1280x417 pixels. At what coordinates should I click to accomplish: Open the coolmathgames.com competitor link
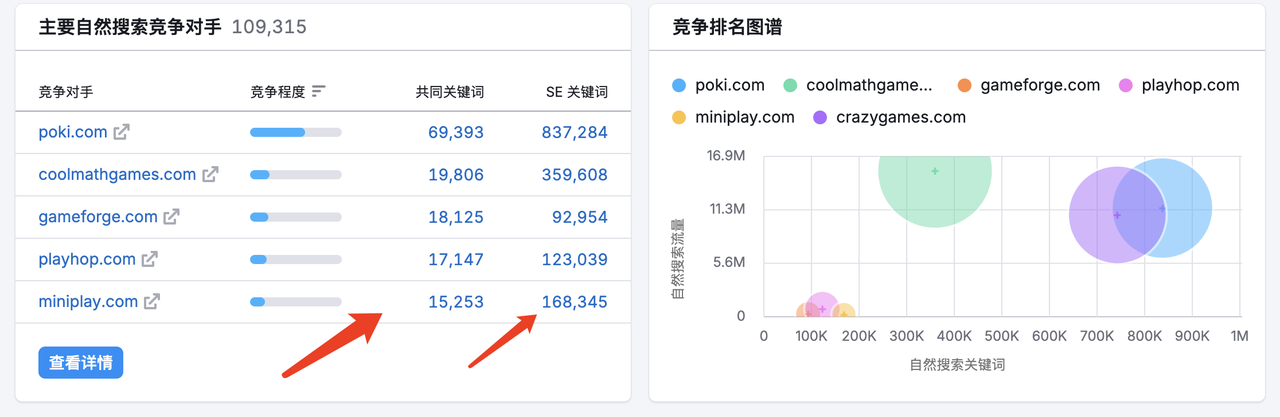click(x=117, y=174)
